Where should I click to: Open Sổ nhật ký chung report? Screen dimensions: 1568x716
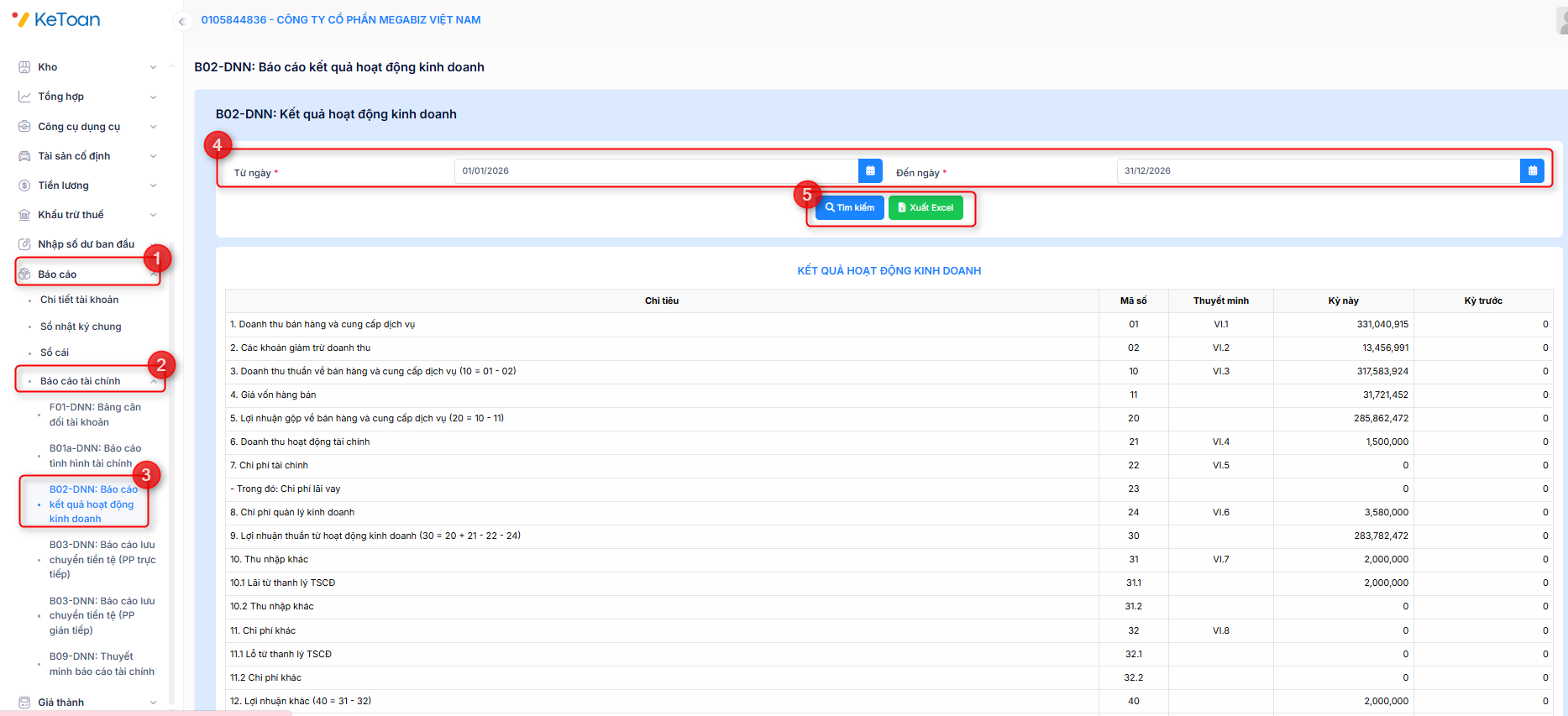(x=81, y=327)
